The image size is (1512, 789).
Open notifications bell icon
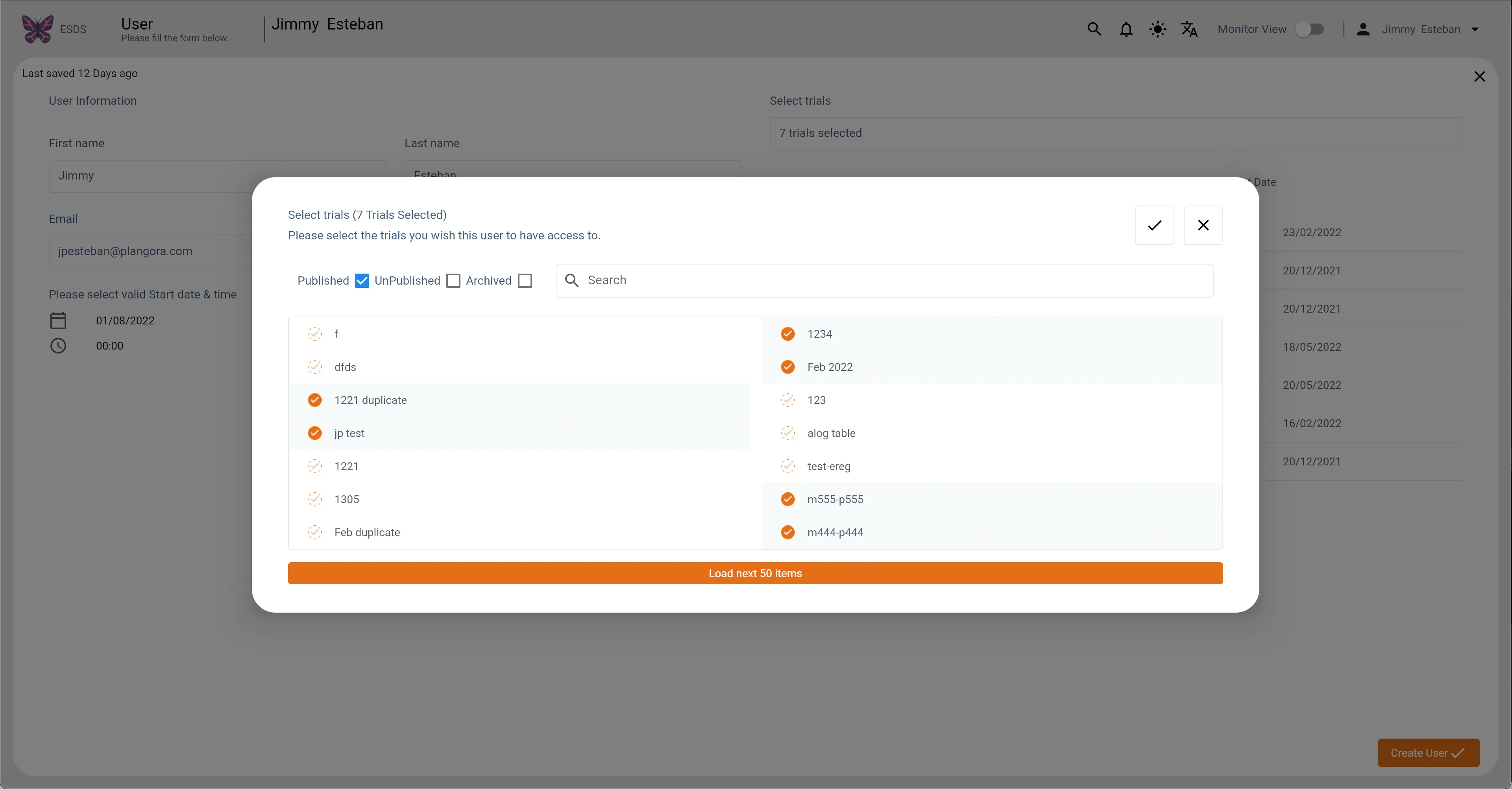tap(1126, 30)
